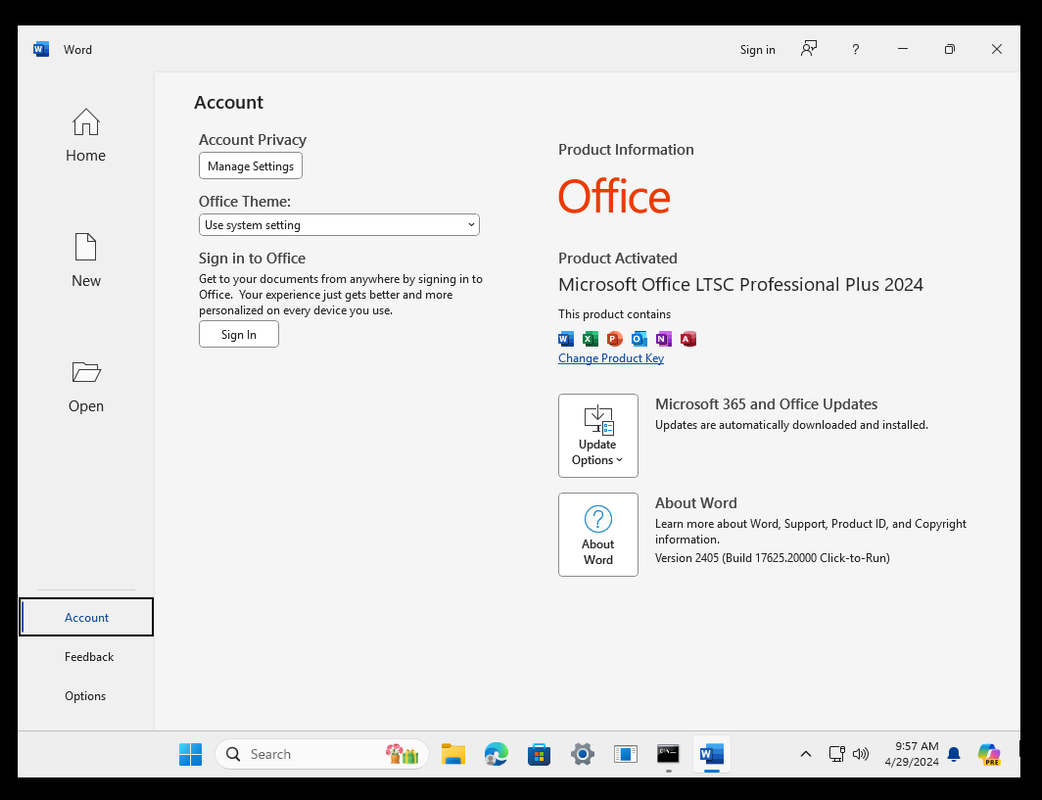Click 'Microsoft 365 and Office Updates' heading

coord(766,404)
